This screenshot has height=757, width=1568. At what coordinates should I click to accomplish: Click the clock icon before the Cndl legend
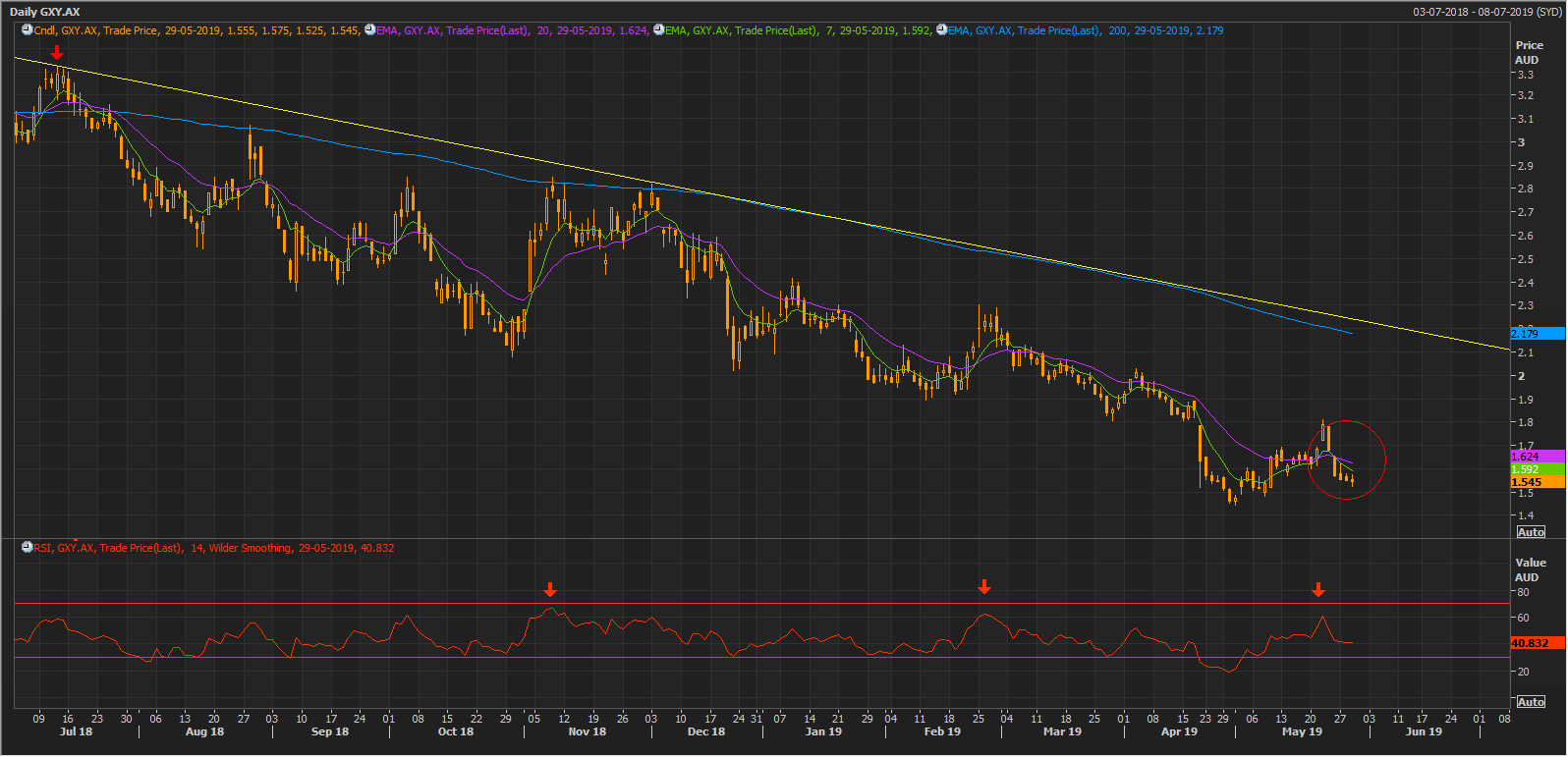[x=28, y=30]
